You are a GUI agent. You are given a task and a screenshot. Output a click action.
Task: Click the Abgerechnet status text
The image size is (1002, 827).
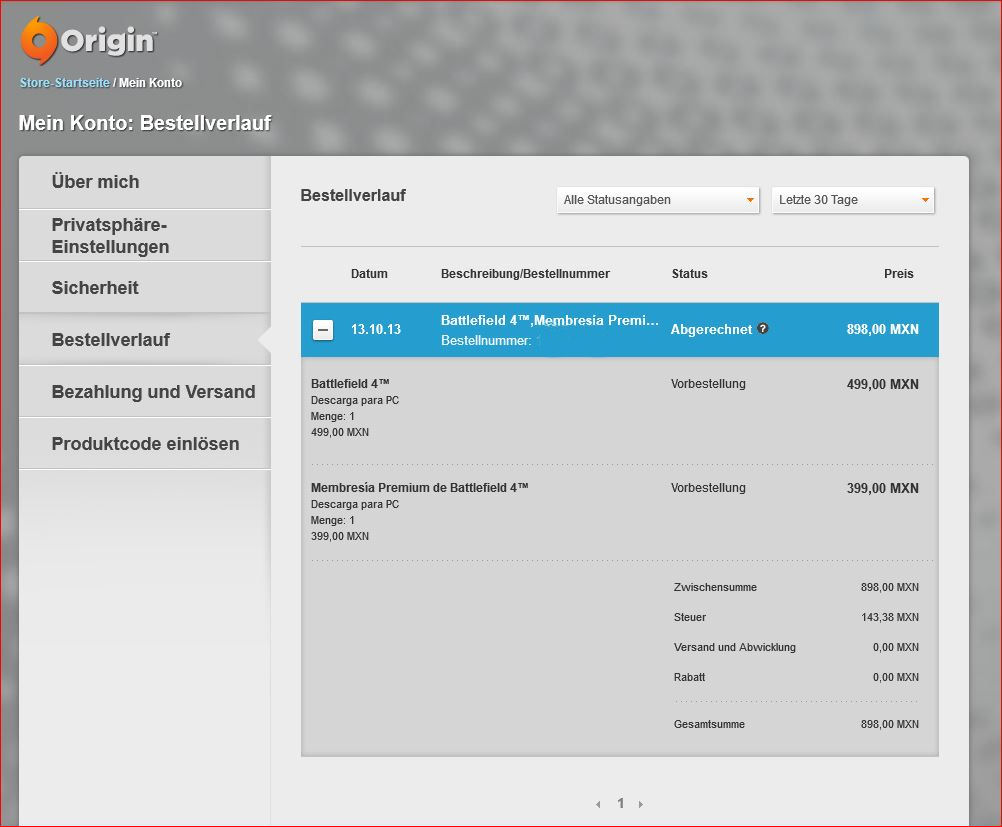pos(711,330)
